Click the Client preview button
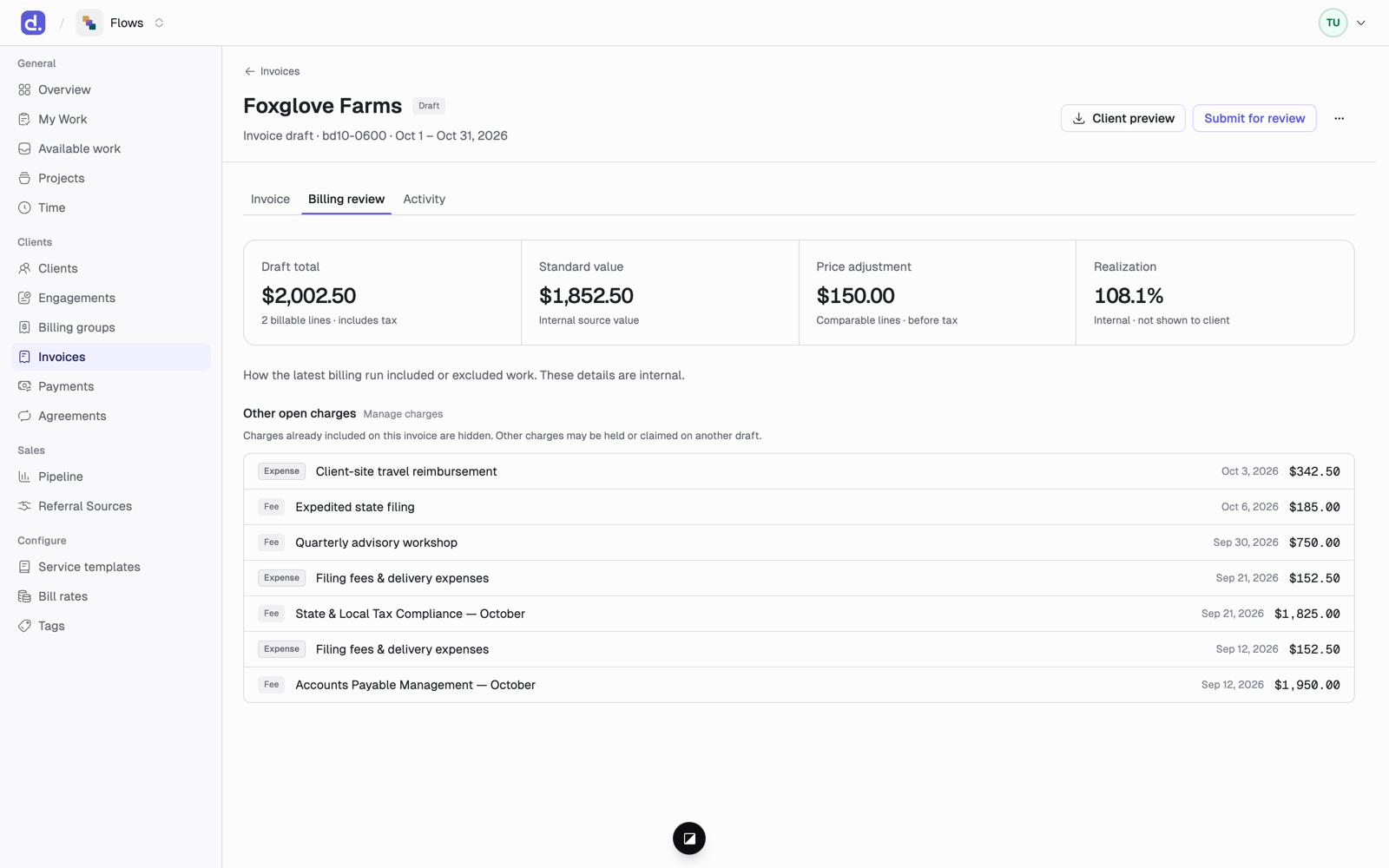1389x868 pixels. [x=1122, y=118]
